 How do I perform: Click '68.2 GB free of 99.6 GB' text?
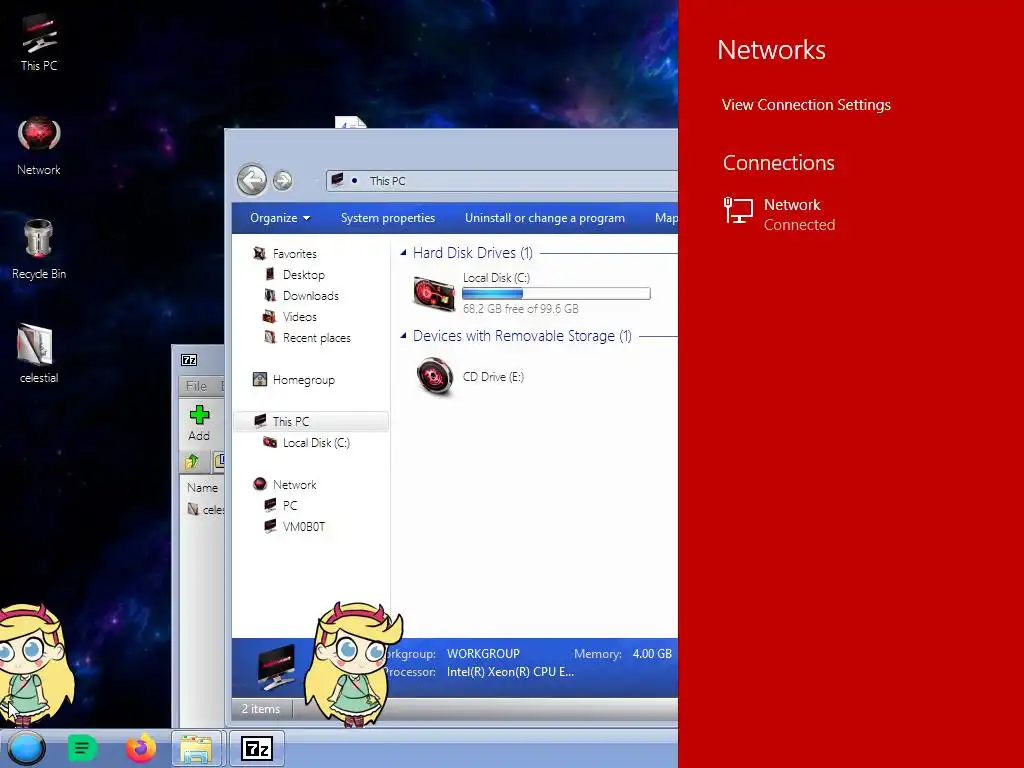point(520,308)
